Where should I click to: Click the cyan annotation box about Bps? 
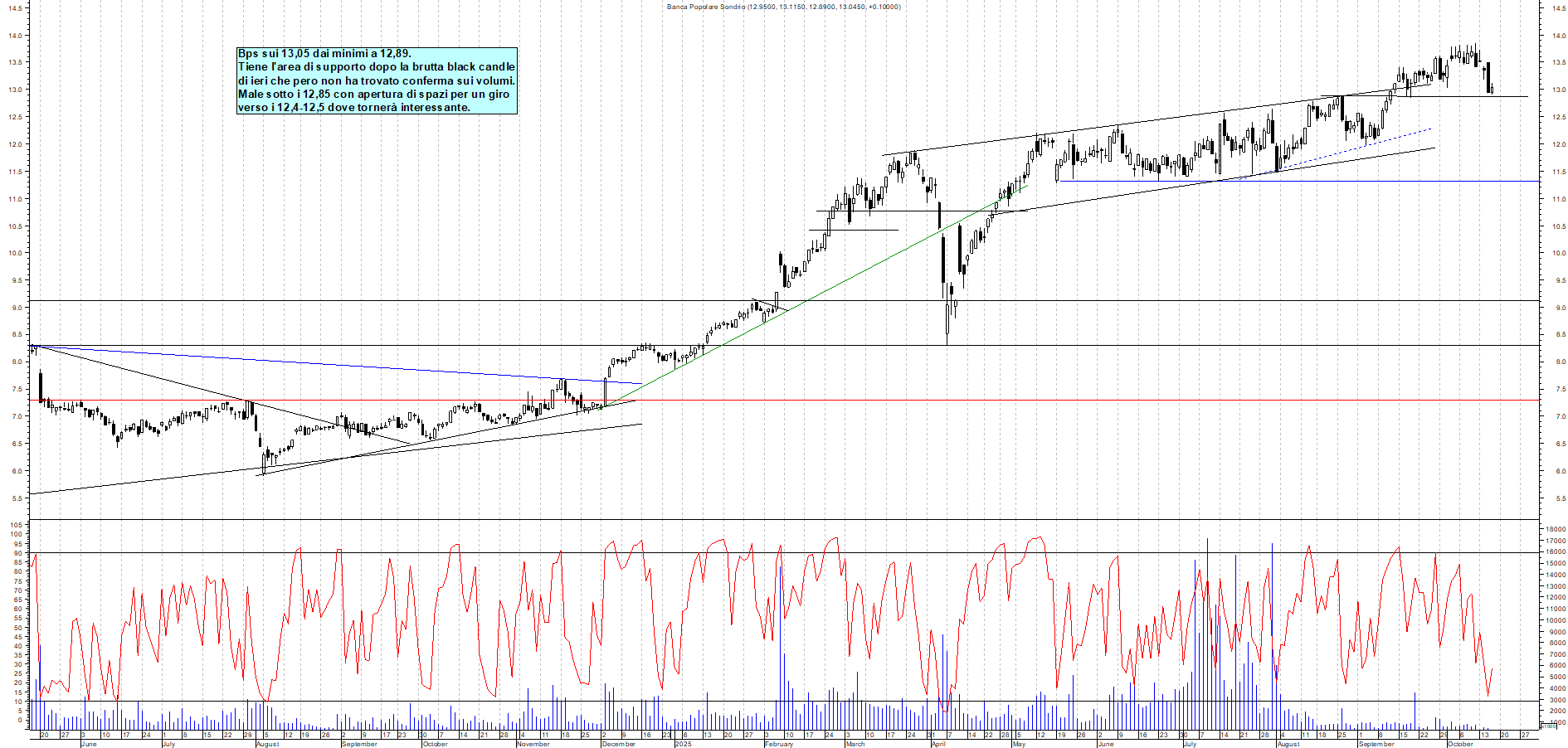[x=377, y=80]
